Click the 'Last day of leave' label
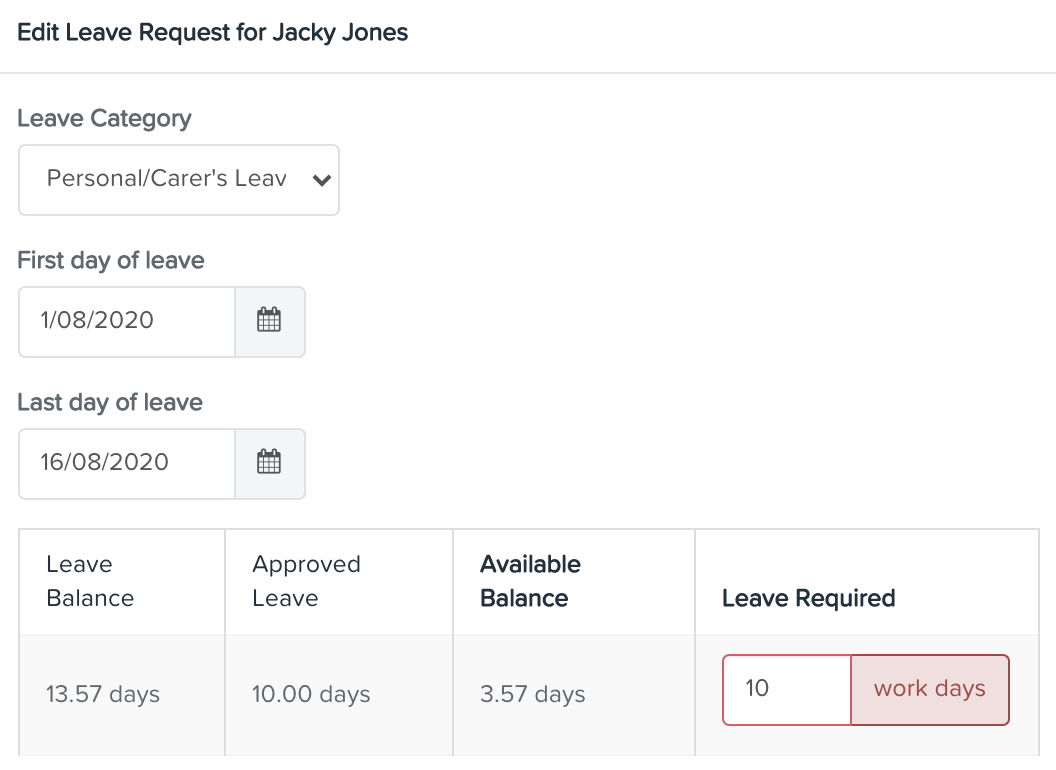This screenshot has height=770, width=1056. click(110, 402)
